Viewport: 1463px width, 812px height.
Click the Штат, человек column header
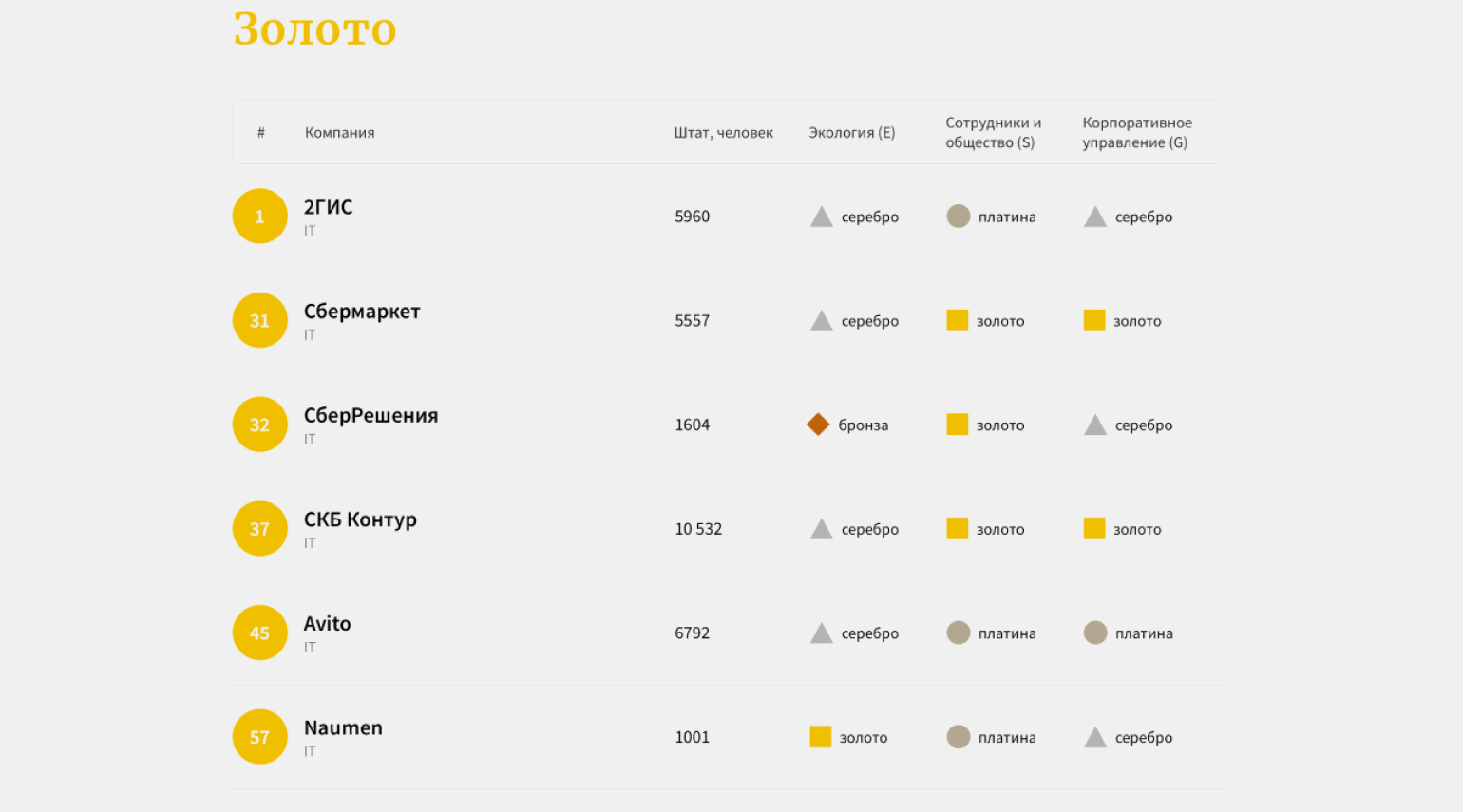click(723, 132)
